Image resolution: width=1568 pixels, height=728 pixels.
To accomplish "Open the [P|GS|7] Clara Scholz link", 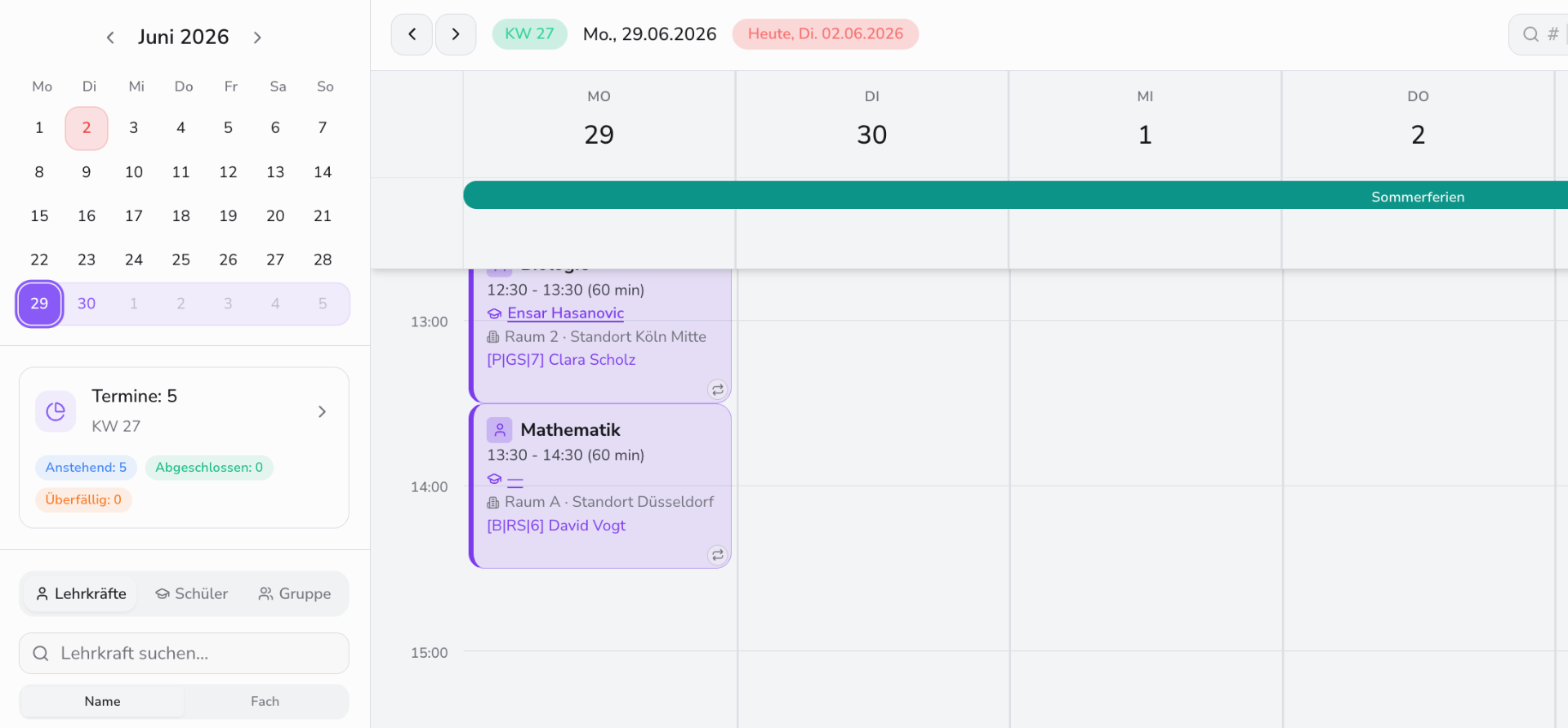I will pyautogui.click(x=561, y=360).
